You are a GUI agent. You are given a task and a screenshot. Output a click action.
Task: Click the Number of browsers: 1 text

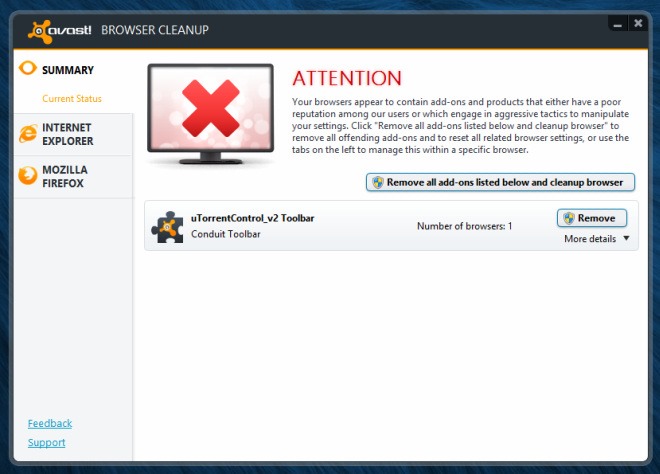tap(464, 226)
